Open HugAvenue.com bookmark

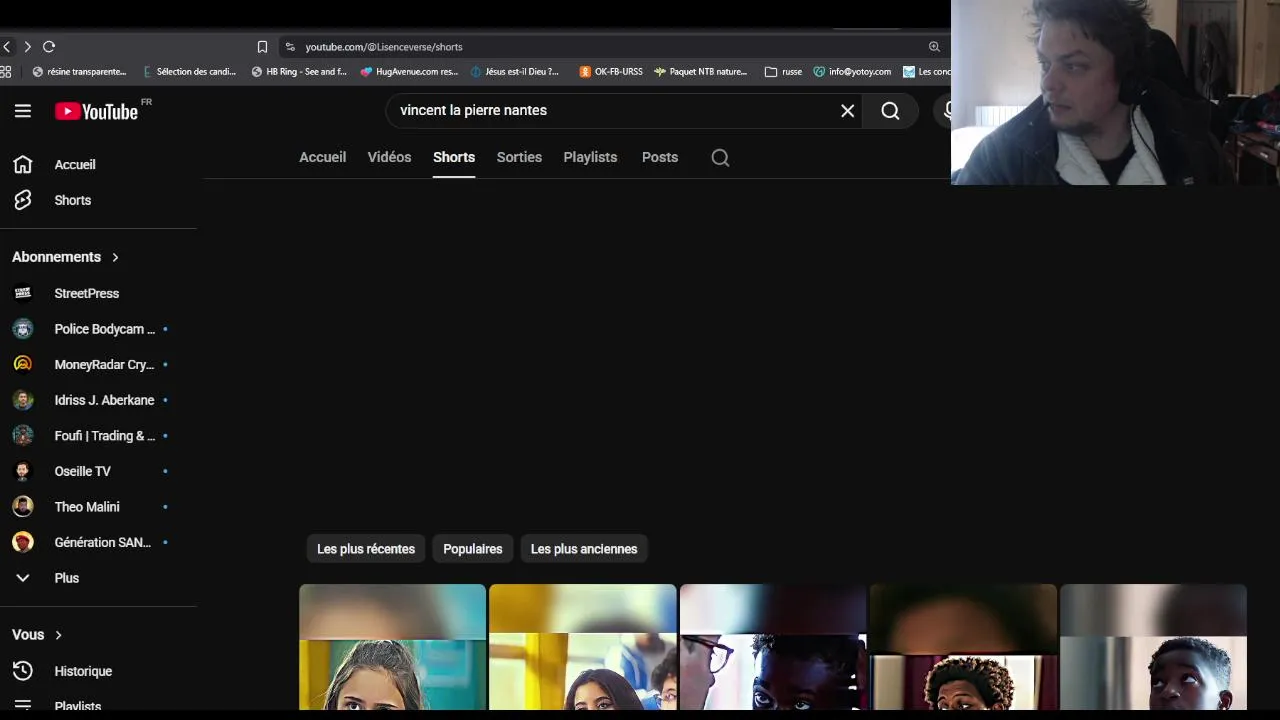click(x=409, y=72)
